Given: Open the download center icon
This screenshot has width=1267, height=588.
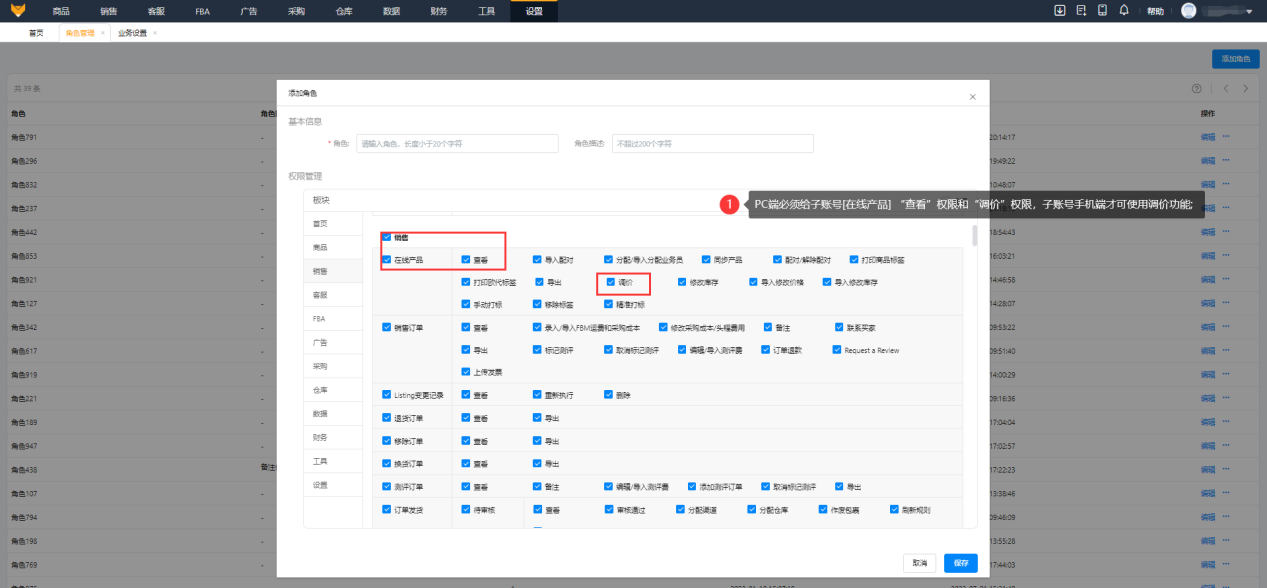Looking at the screenshot, I should tap(1060, 10).
